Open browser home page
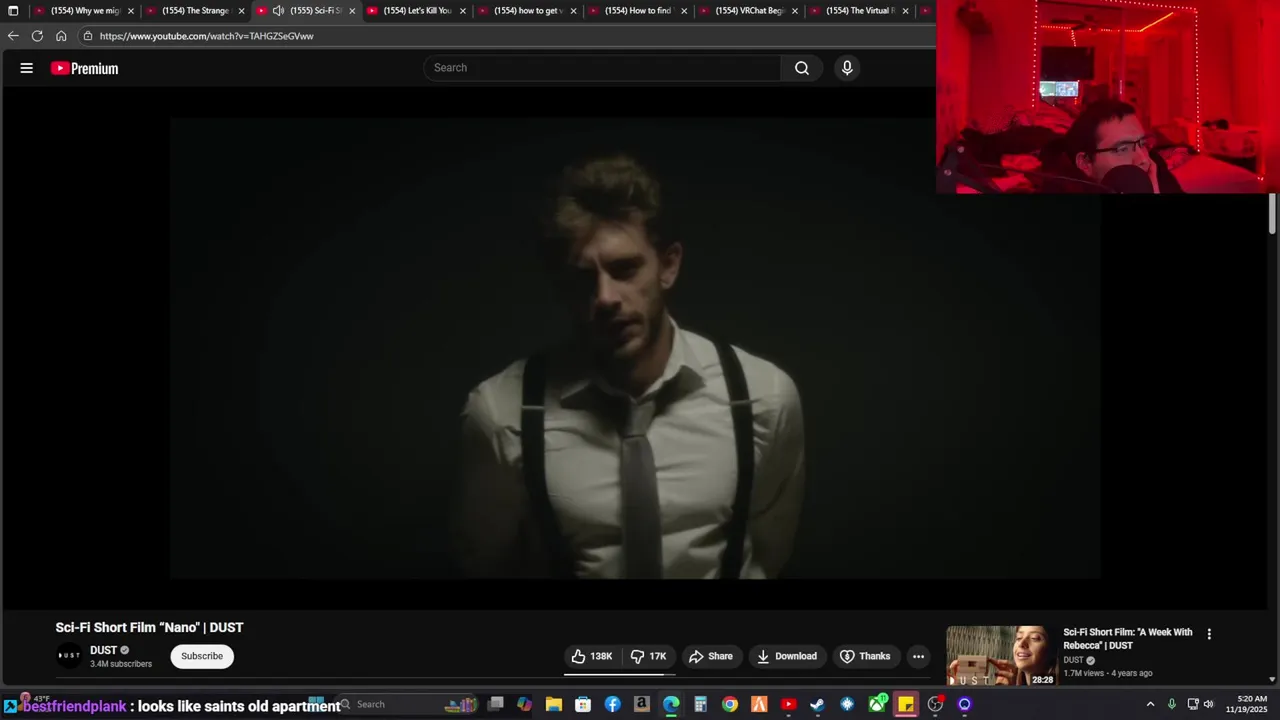Screen dimensions: 1280x720 61,36
